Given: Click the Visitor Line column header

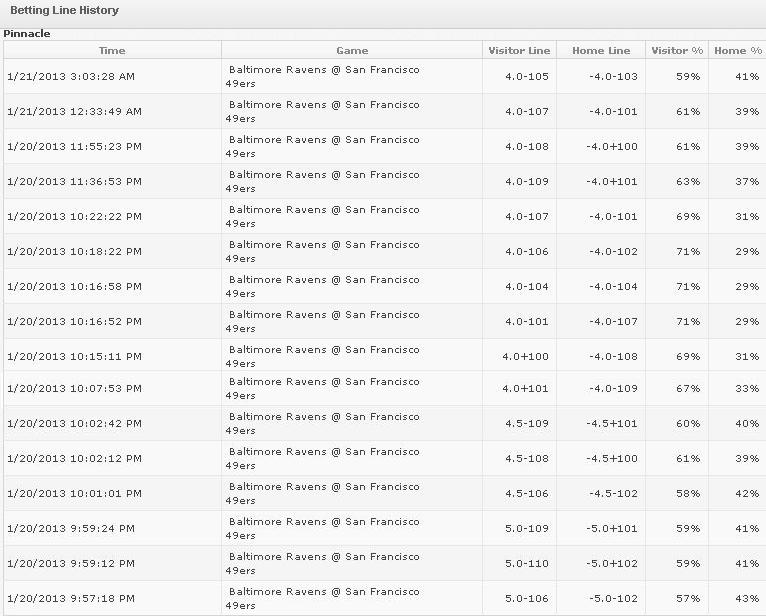Looking at the screenshot, I should point(519,50).
